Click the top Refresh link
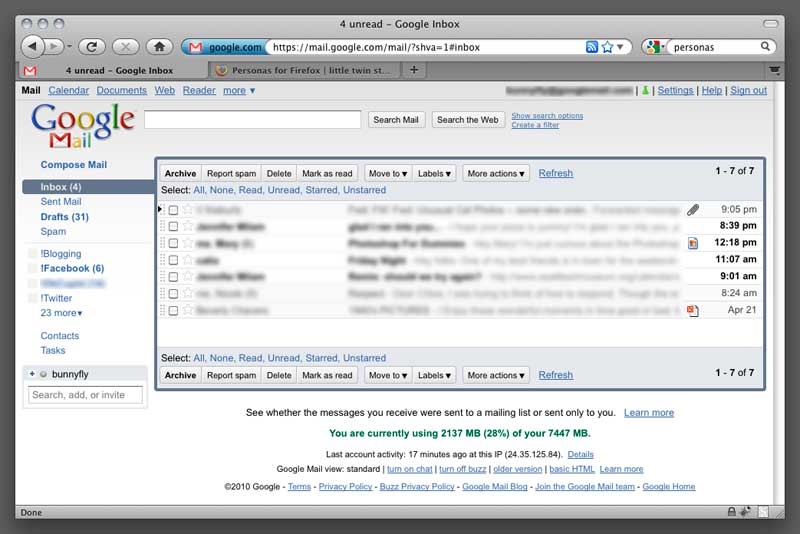Screen dimensions: 800x534 (x=556, y=173)
